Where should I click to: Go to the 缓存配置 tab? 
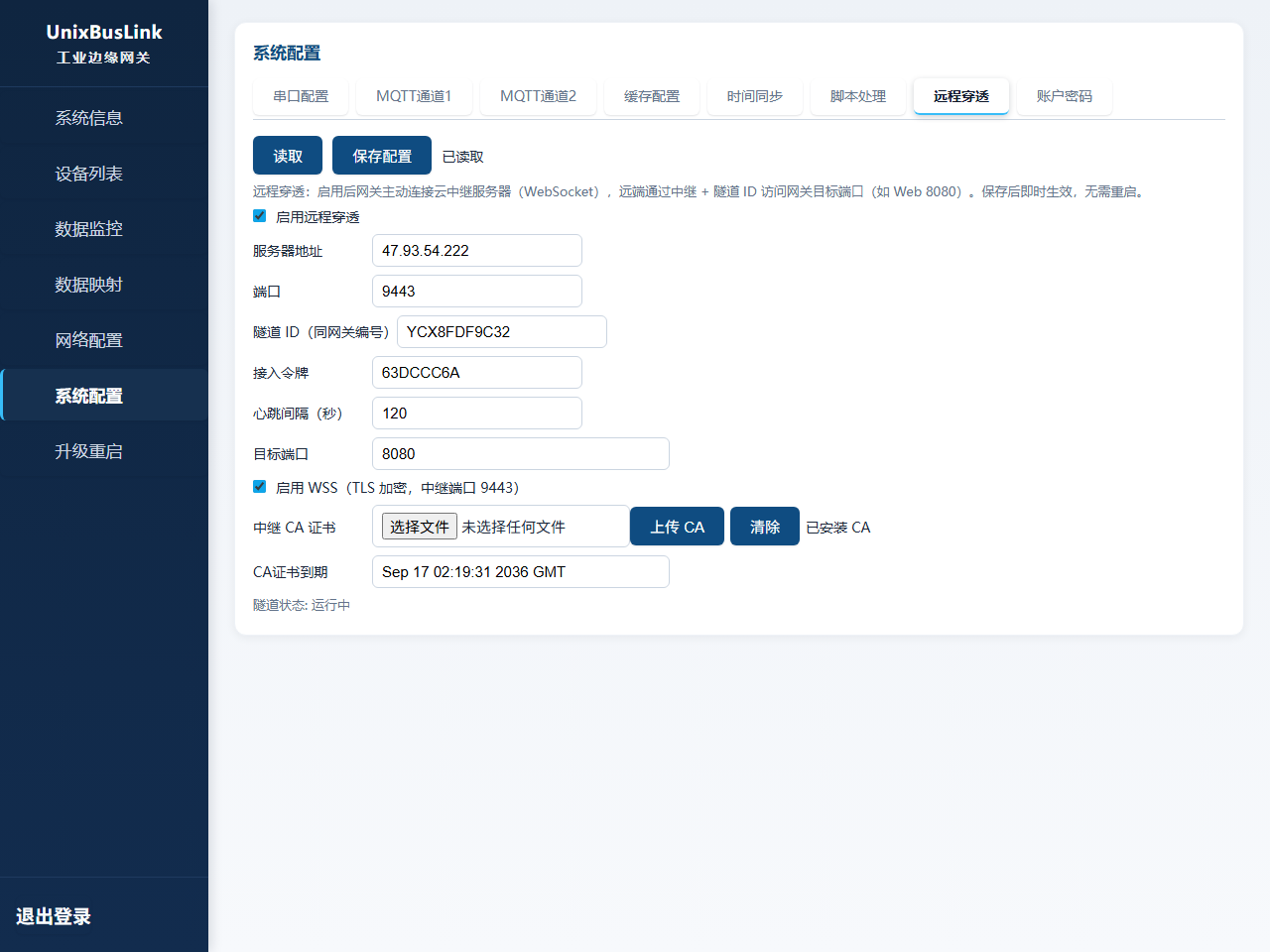click(x=652, y=96)
